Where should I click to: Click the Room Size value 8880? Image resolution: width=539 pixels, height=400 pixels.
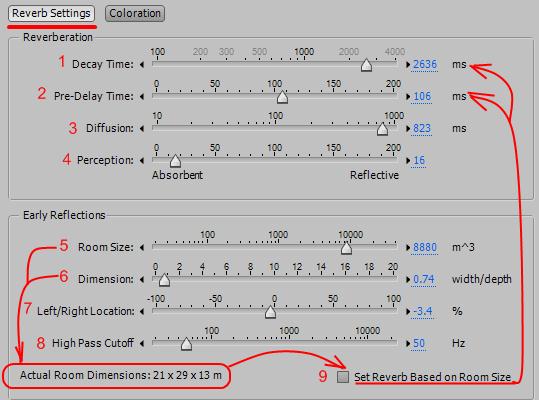(425, 247)
